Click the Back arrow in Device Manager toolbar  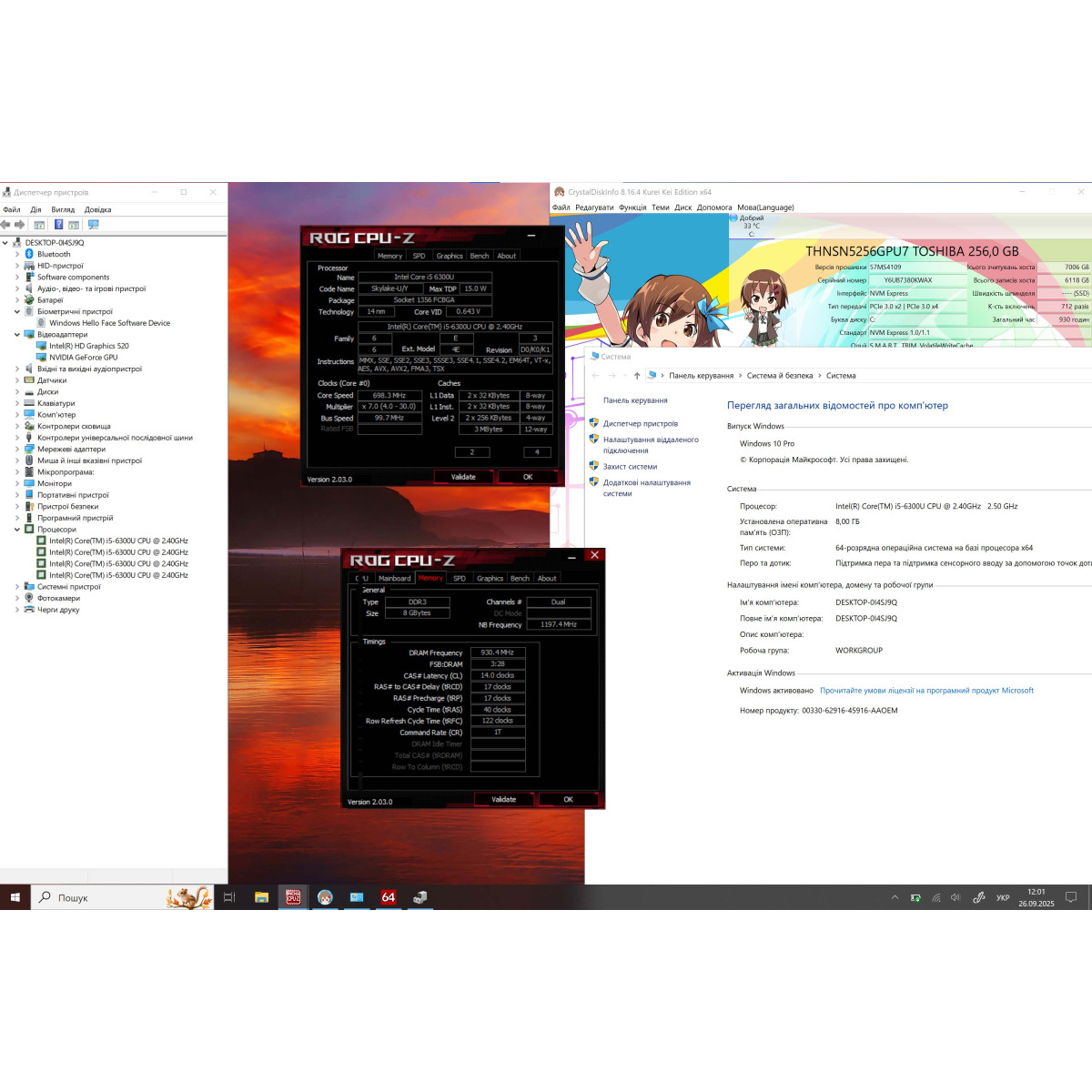coord(6,224)
